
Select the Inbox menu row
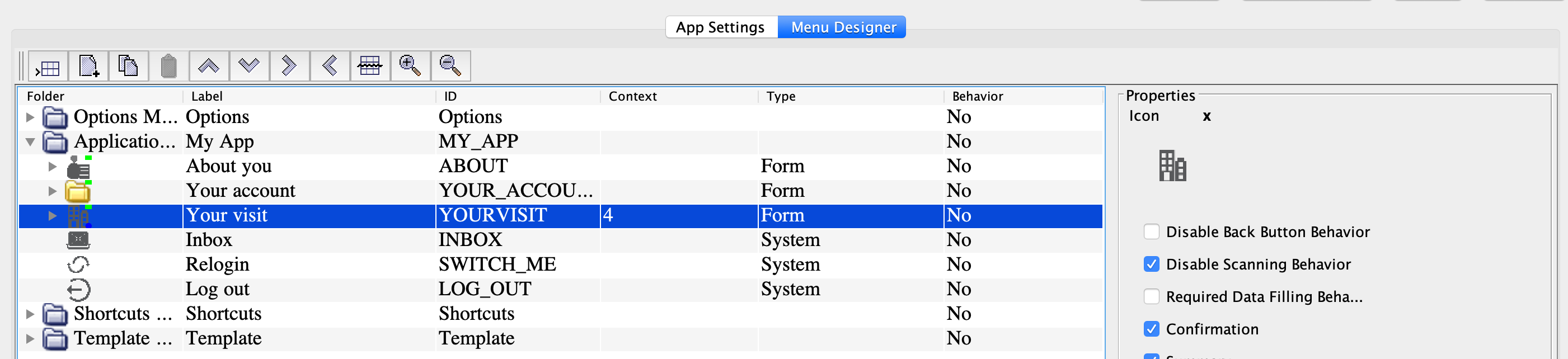[209, 240]
